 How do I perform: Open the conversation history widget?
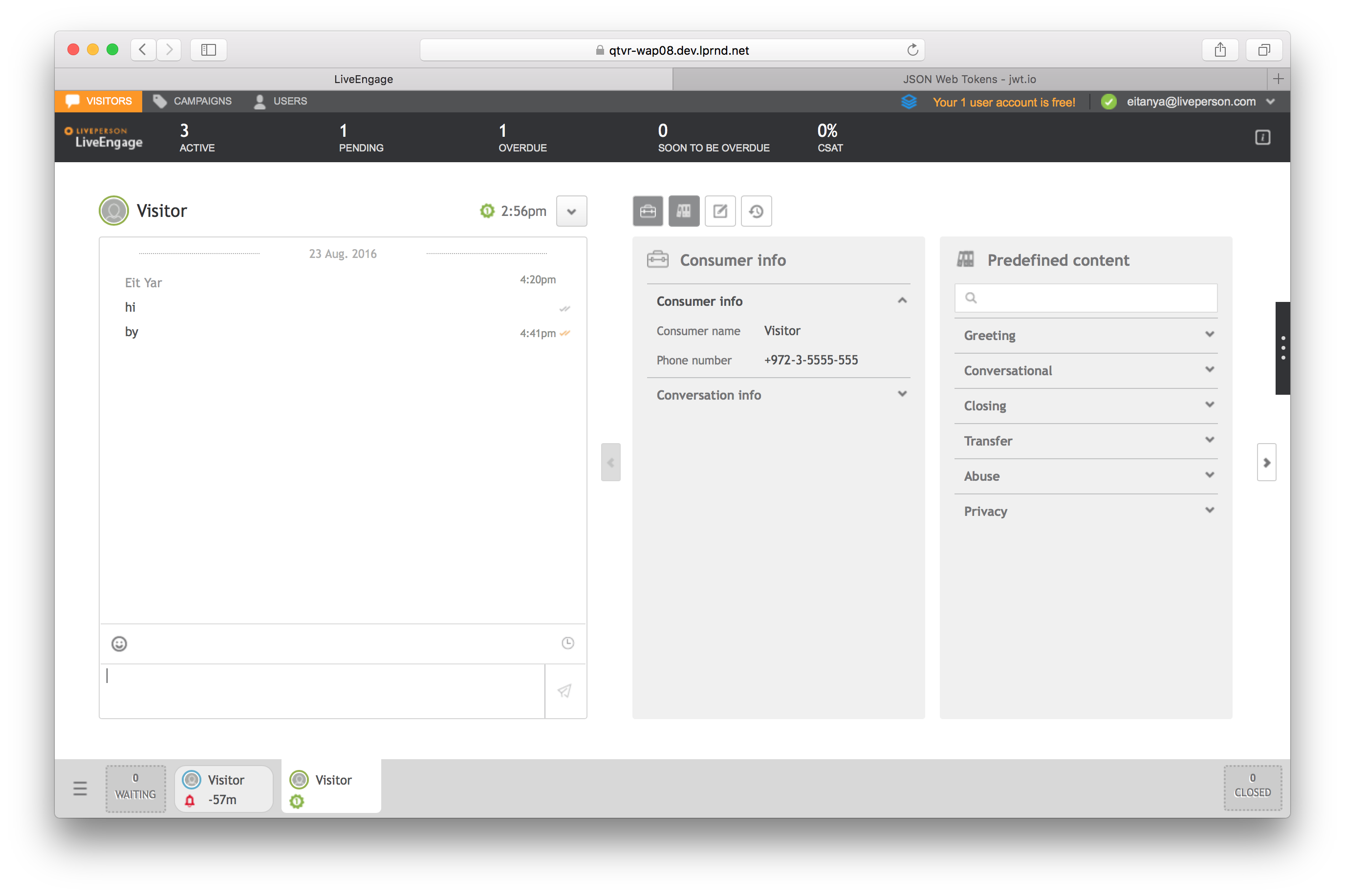[x=756, y=212]
